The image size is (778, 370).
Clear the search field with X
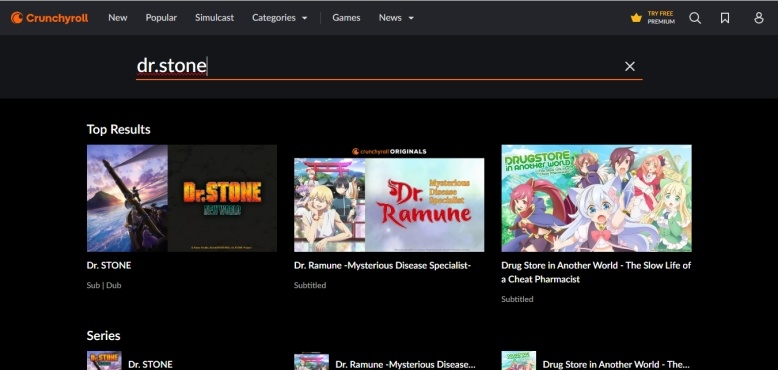coord(630,66)
